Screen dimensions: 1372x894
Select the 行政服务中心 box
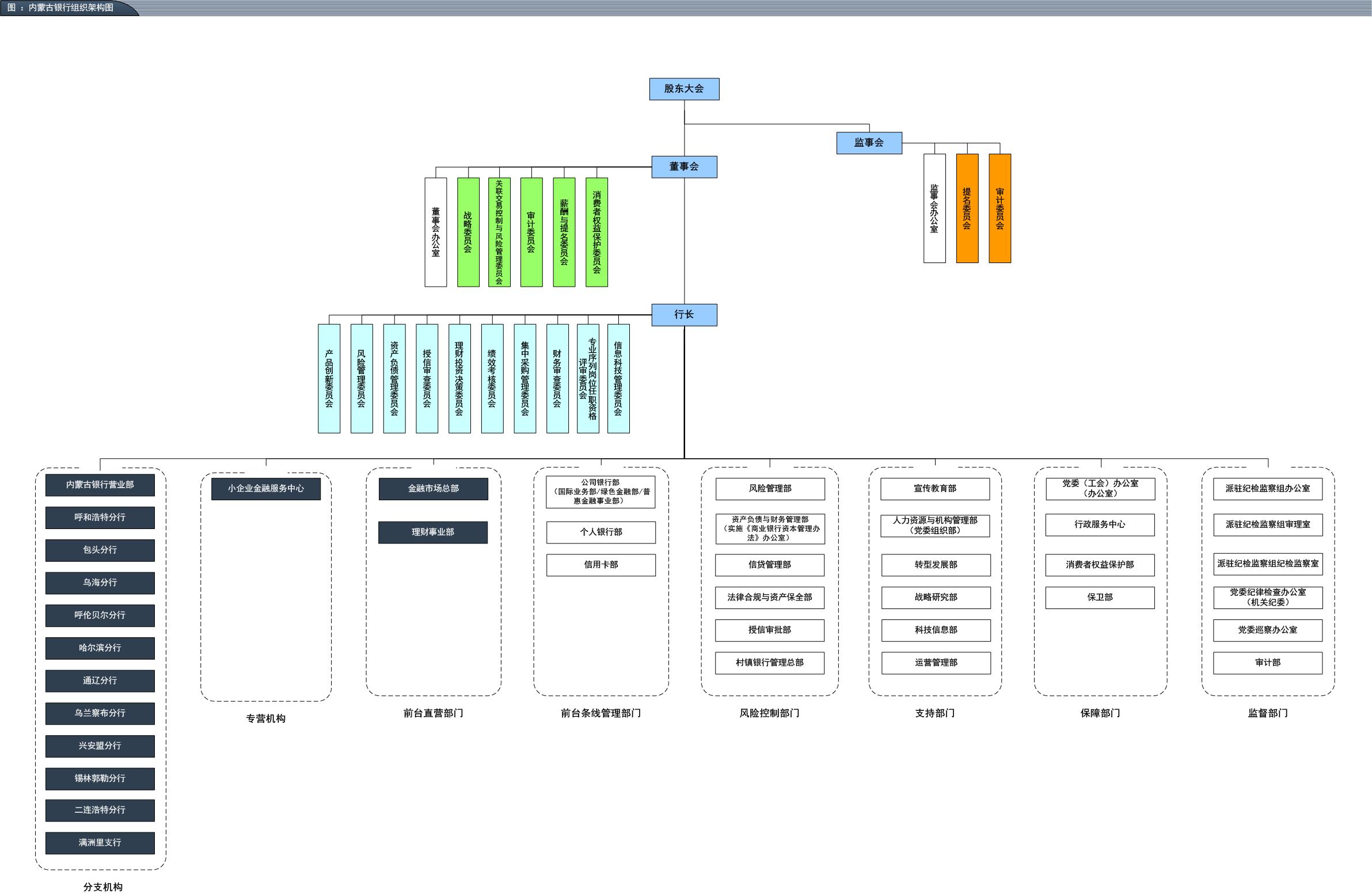pos(1100,525)
